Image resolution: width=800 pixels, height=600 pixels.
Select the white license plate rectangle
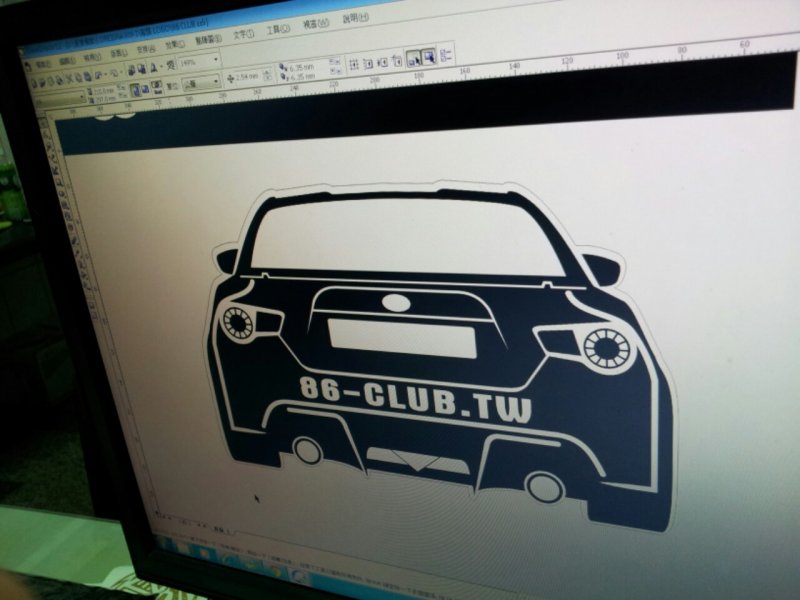tap(402, 336)
